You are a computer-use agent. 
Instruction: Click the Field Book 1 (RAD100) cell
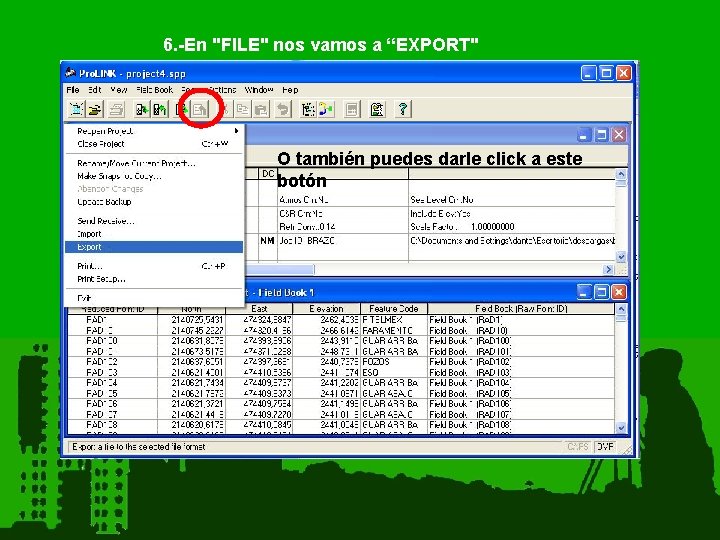(521, 341)
